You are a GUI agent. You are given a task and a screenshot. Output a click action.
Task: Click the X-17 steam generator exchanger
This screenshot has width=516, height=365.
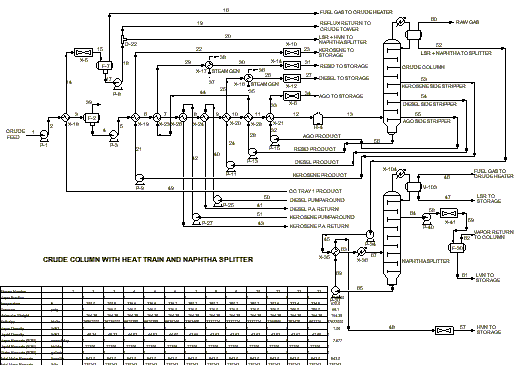(x=209, y=65)
